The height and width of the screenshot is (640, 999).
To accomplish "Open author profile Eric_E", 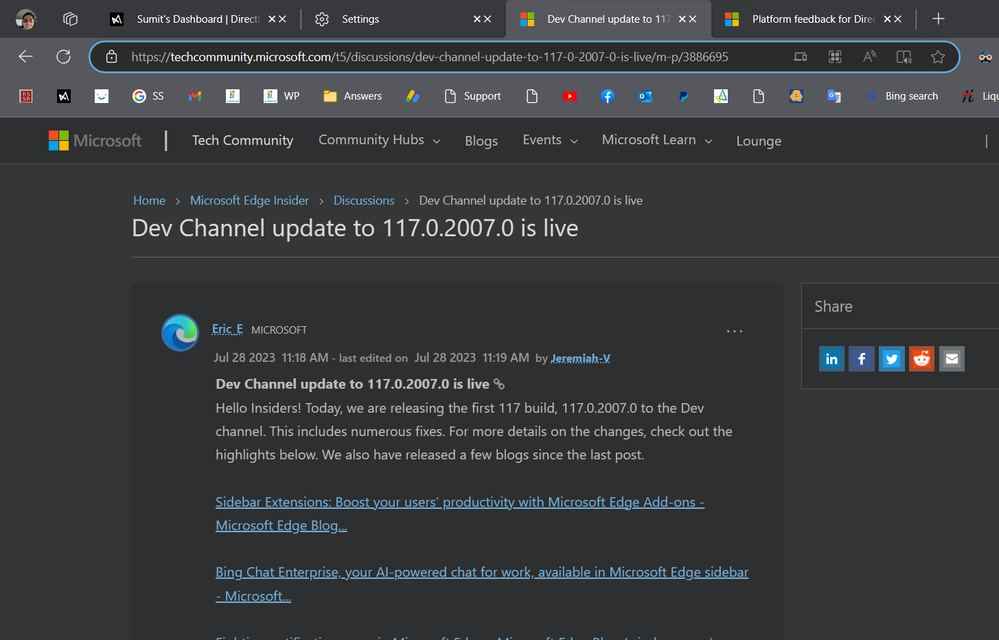I will click(x=227, y=329).
